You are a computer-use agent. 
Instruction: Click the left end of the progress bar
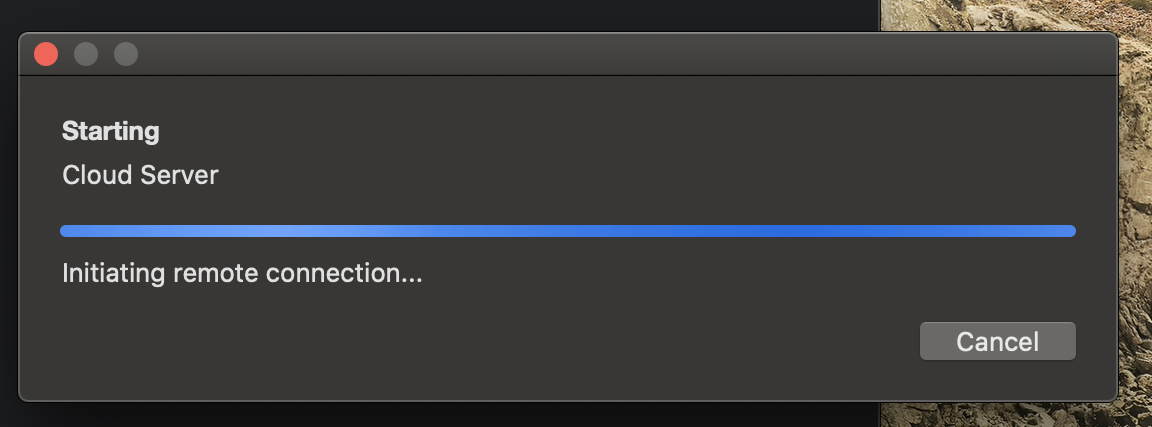point(68,231)
